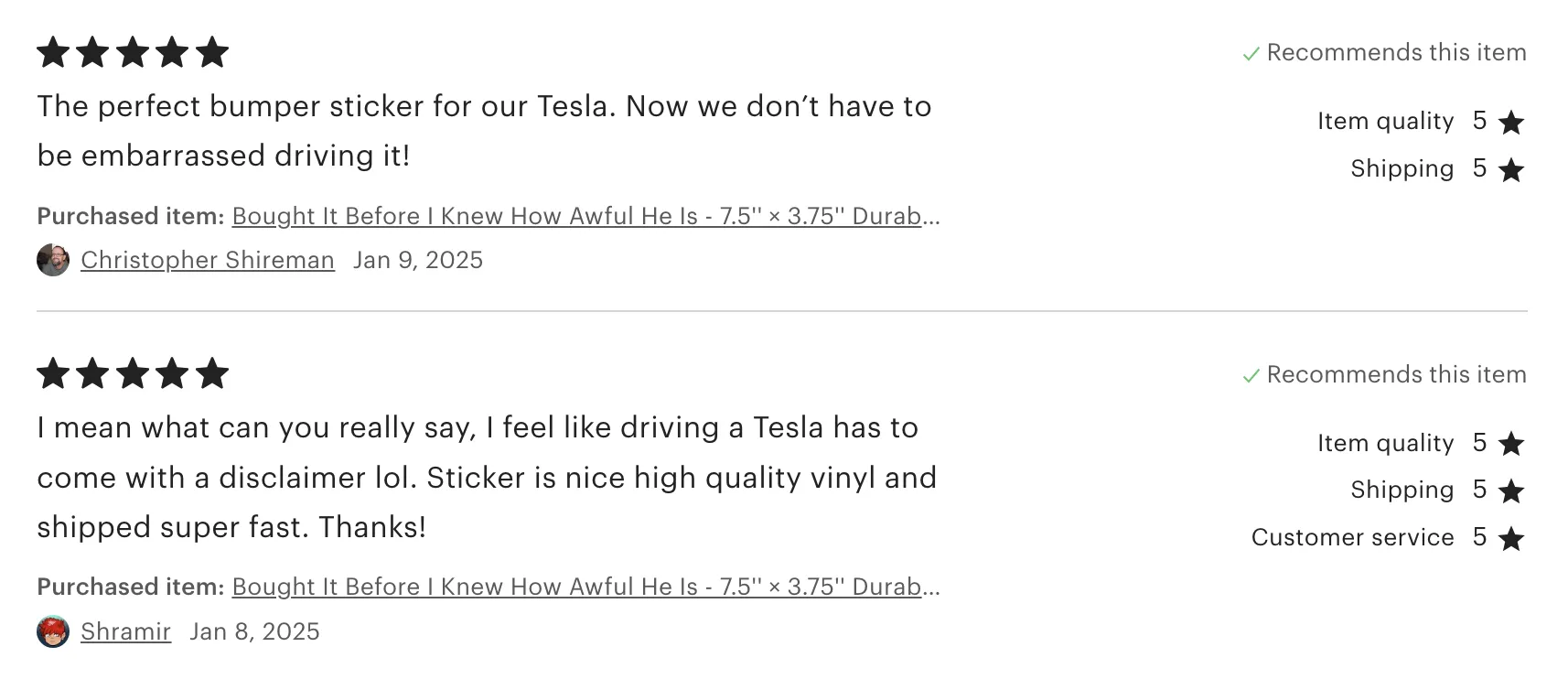Click the review text about embarrassed driving
The height and width of the screenshot is (679, 1568).
[484, 131]
